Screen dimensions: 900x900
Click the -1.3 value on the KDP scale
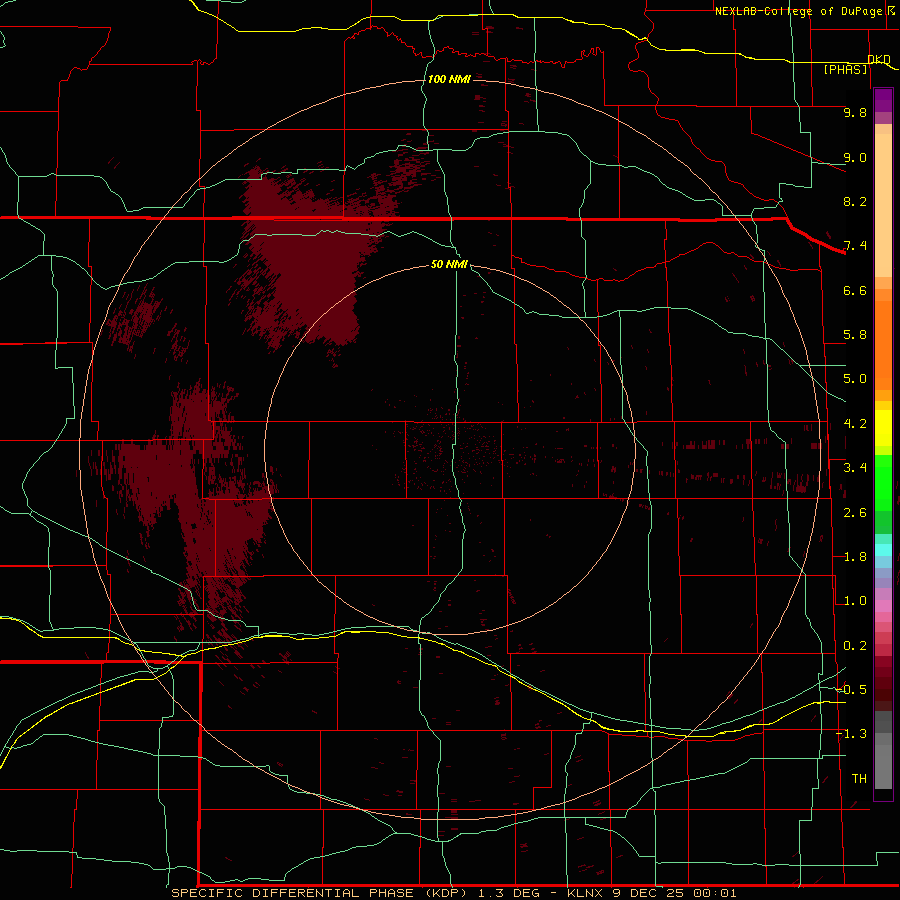851,734
